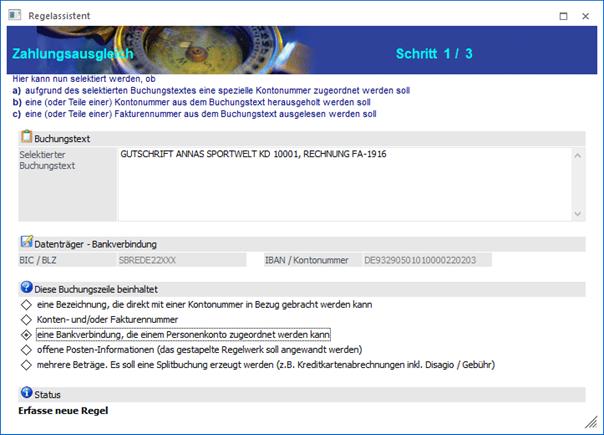This screenshot has height=435, width=604.
Task: Select 'eine Bankverbindung' Personenkonto radio option
Action: pyautogui.click(x=25, y=334)
